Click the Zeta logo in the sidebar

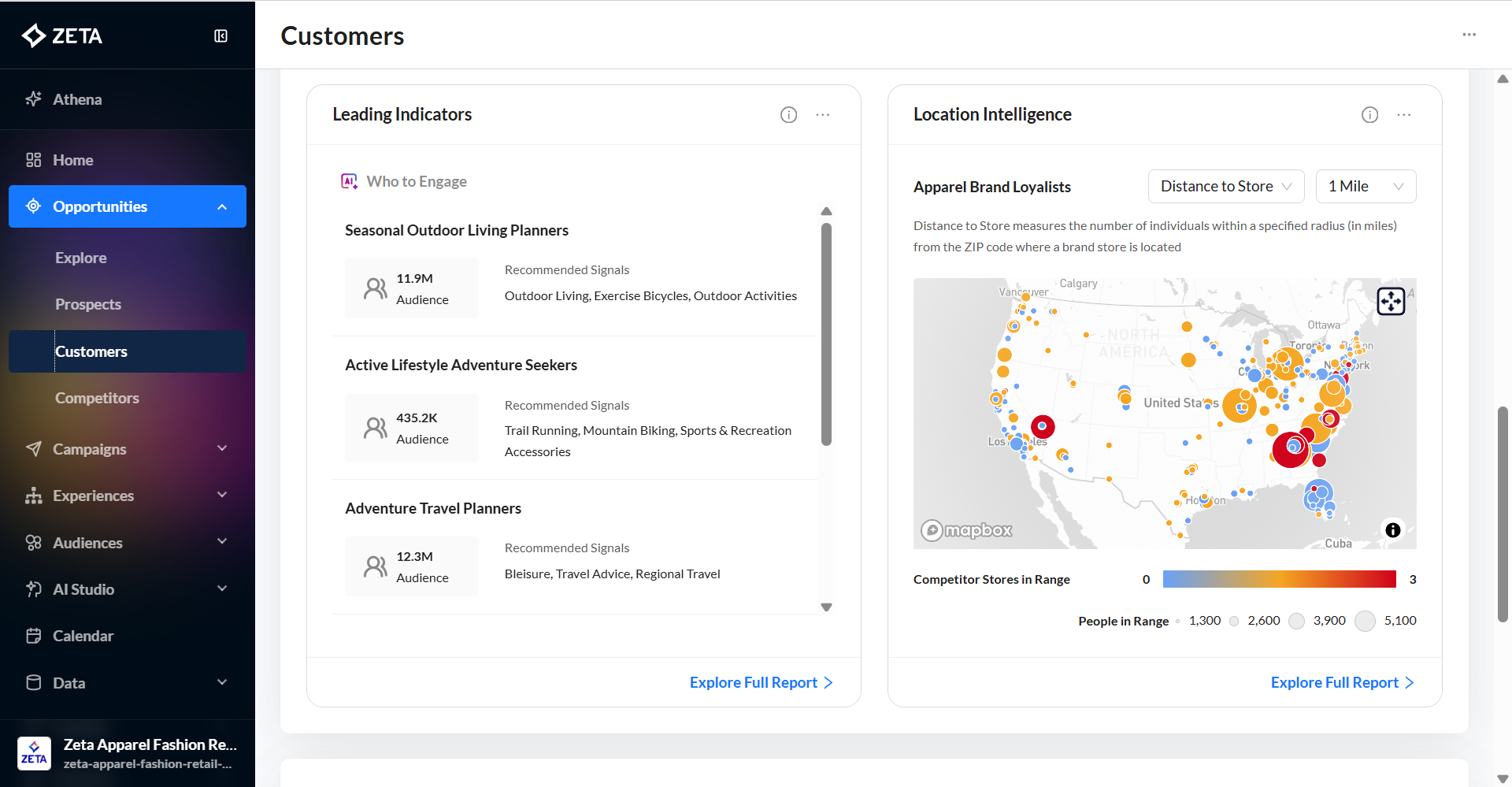(62, 36)
